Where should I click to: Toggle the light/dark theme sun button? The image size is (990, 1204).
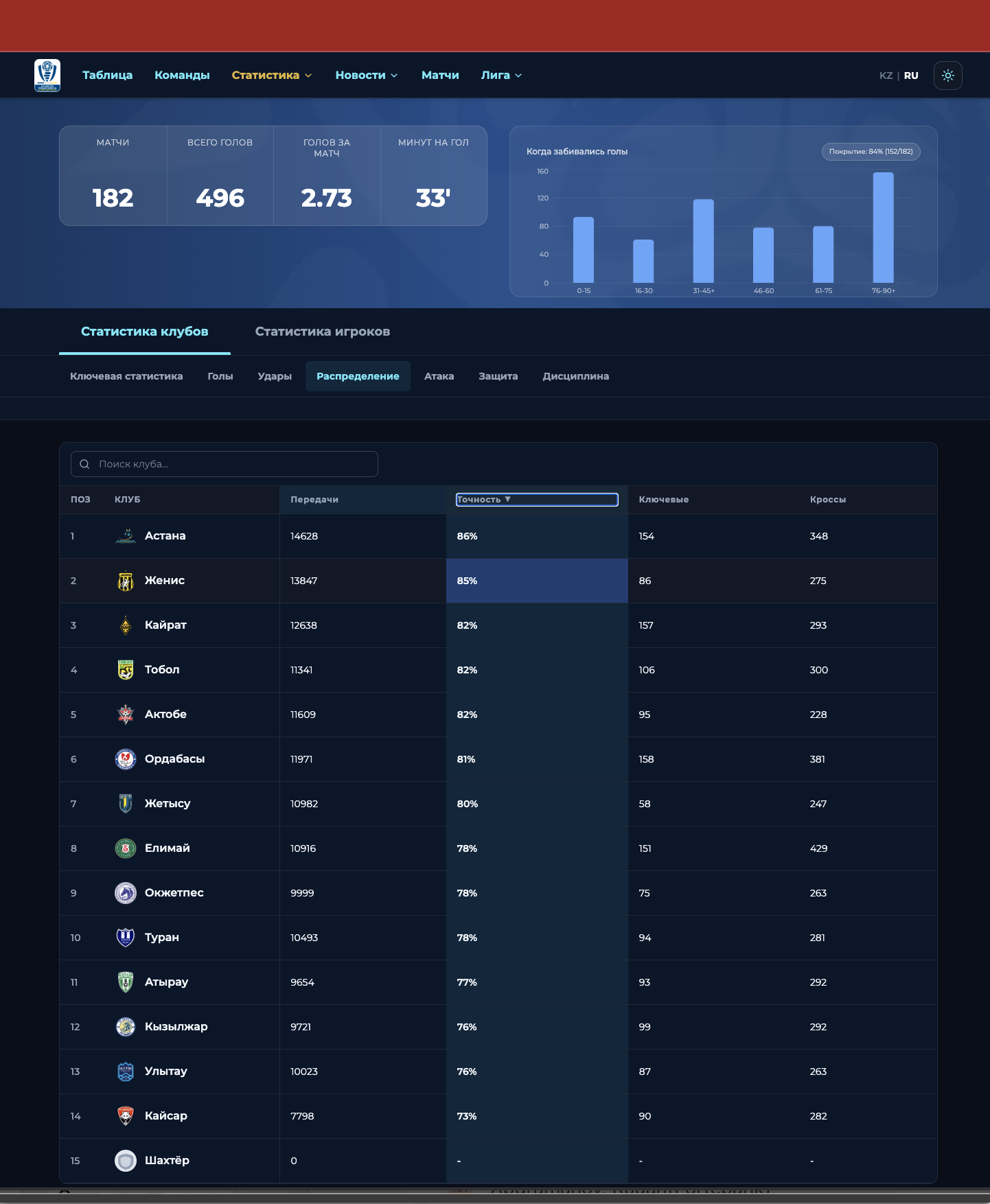947,76
